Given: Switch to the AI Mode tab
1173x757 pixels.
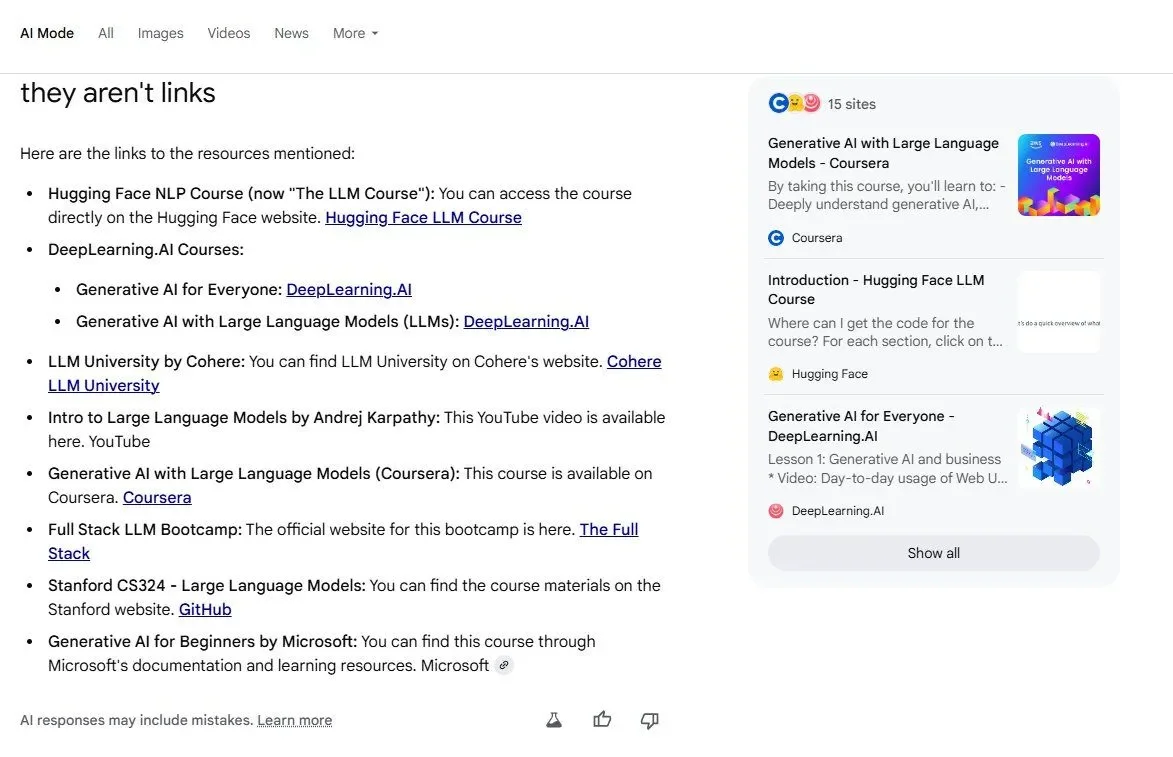Looking at the screenshot, I should [x=47, y=33].
